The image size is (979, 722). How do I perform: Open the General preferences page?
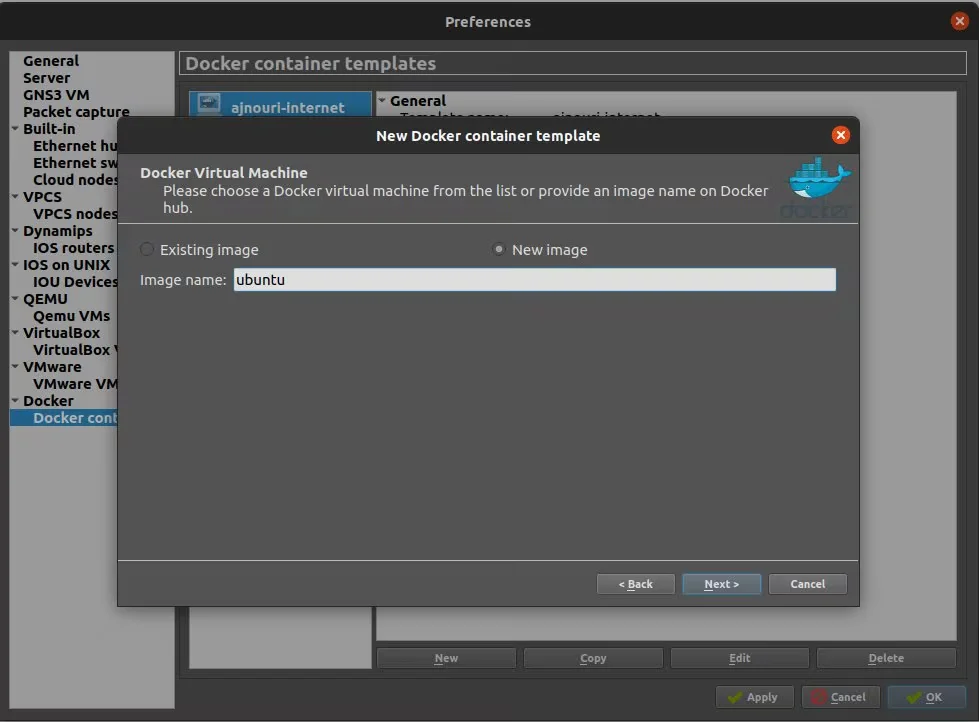[x=51, y=61]
